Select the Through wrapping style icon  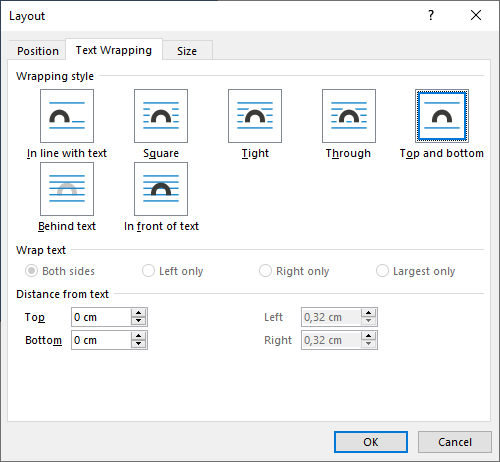[x=349, y=116]
